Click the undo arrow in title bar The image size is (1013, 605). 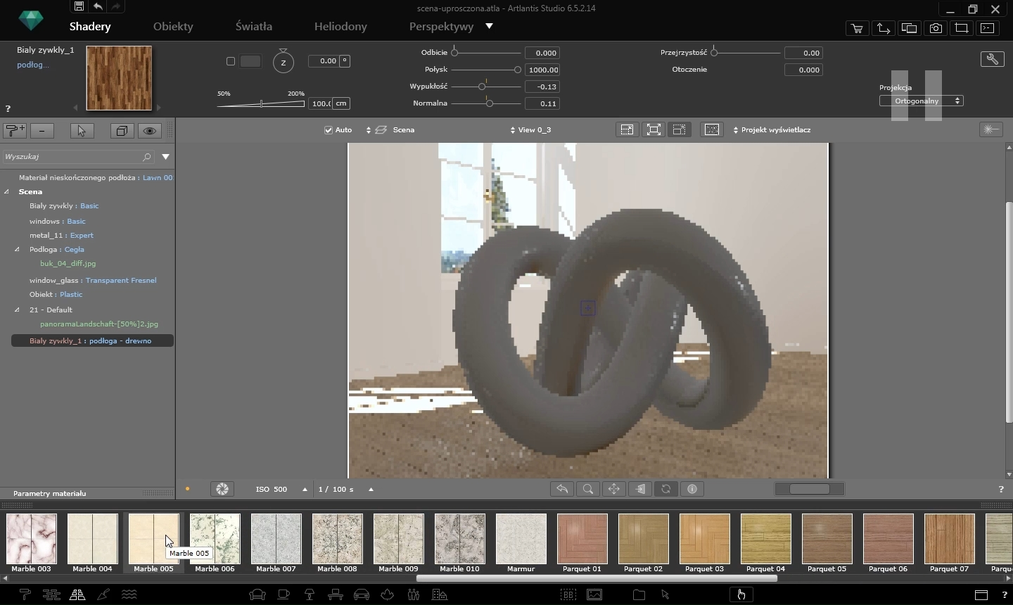pos(97,7)
